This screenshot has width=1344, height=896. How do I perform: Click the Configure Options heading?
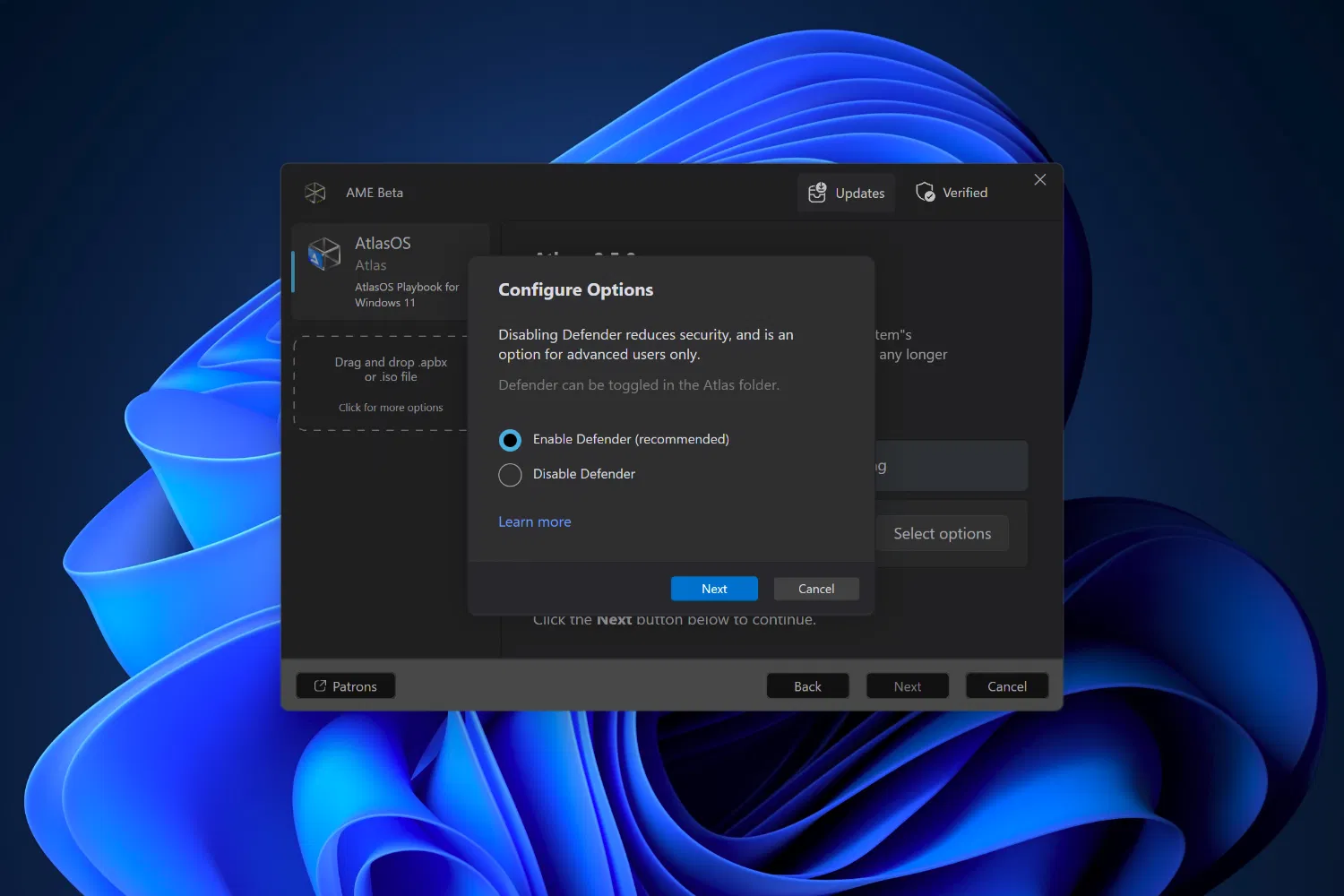[x=576, y=289]
